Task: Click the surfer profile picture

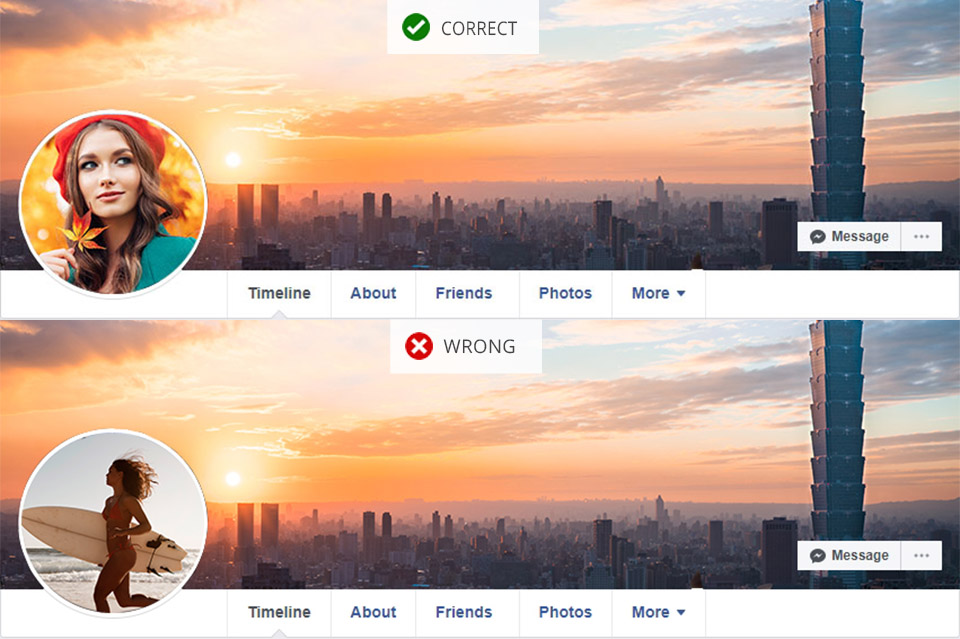Action: tap(113, 523)
